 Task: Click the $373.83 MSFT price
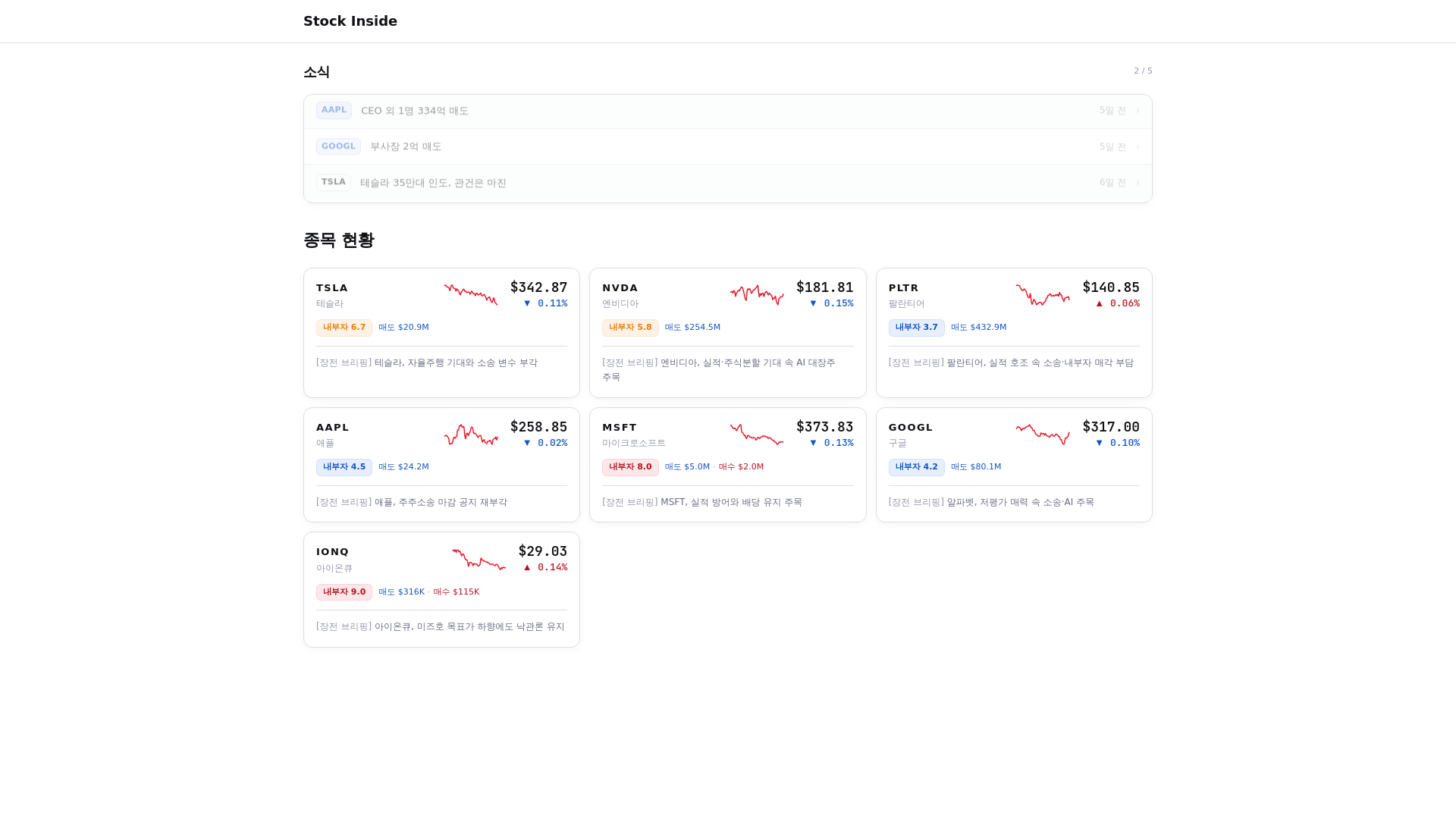click(824, 427)
